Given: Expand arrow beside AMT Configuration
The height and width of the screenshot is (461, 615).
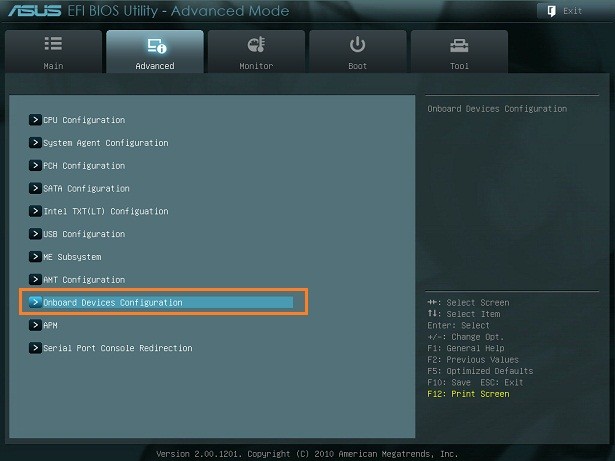Looking at the screenshot, I should pos(35,279).
